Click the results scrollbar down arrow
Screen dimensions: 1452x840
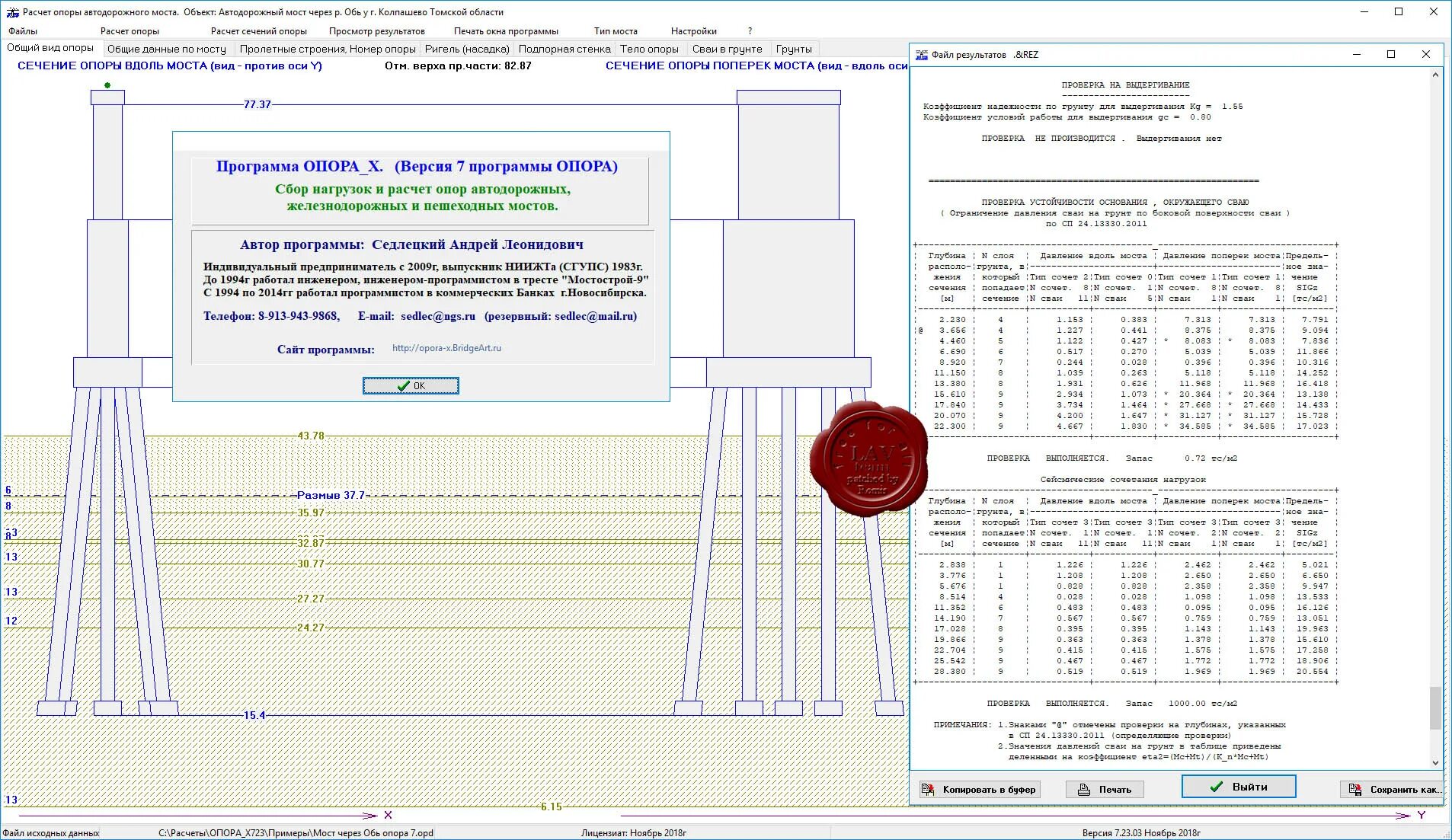[1436, 762]
